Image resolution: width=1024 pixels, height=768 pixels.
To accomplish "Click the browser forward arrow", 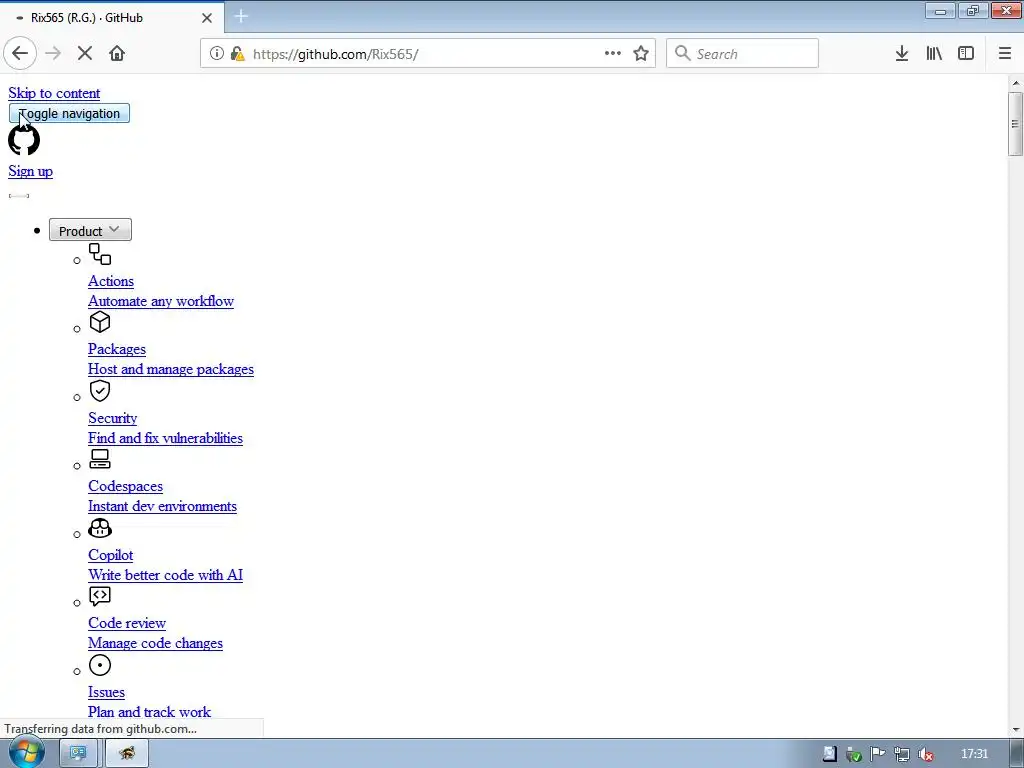I will [x=53, y=54].
